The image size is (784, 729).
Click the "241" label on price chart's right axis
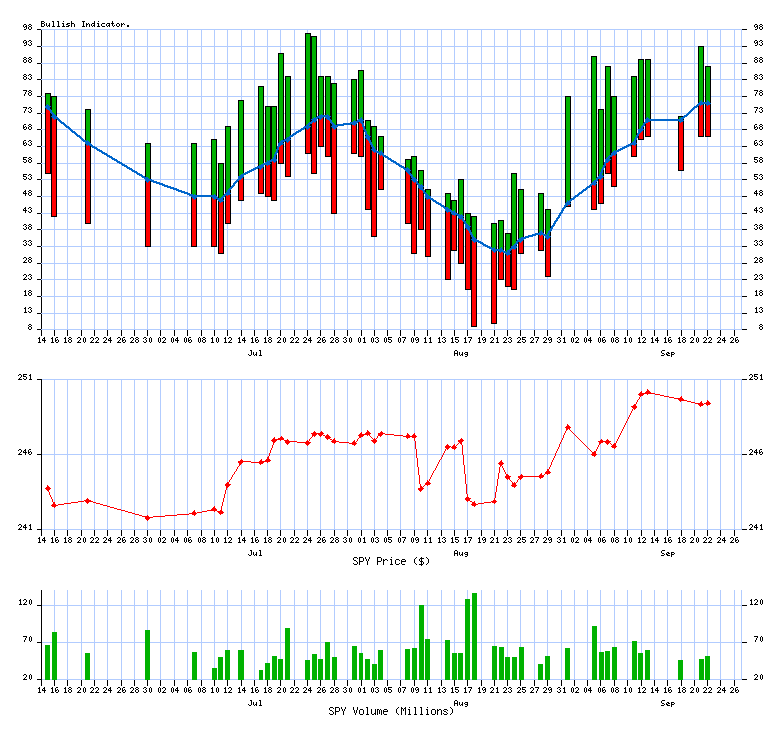click(x=758, y=528)
